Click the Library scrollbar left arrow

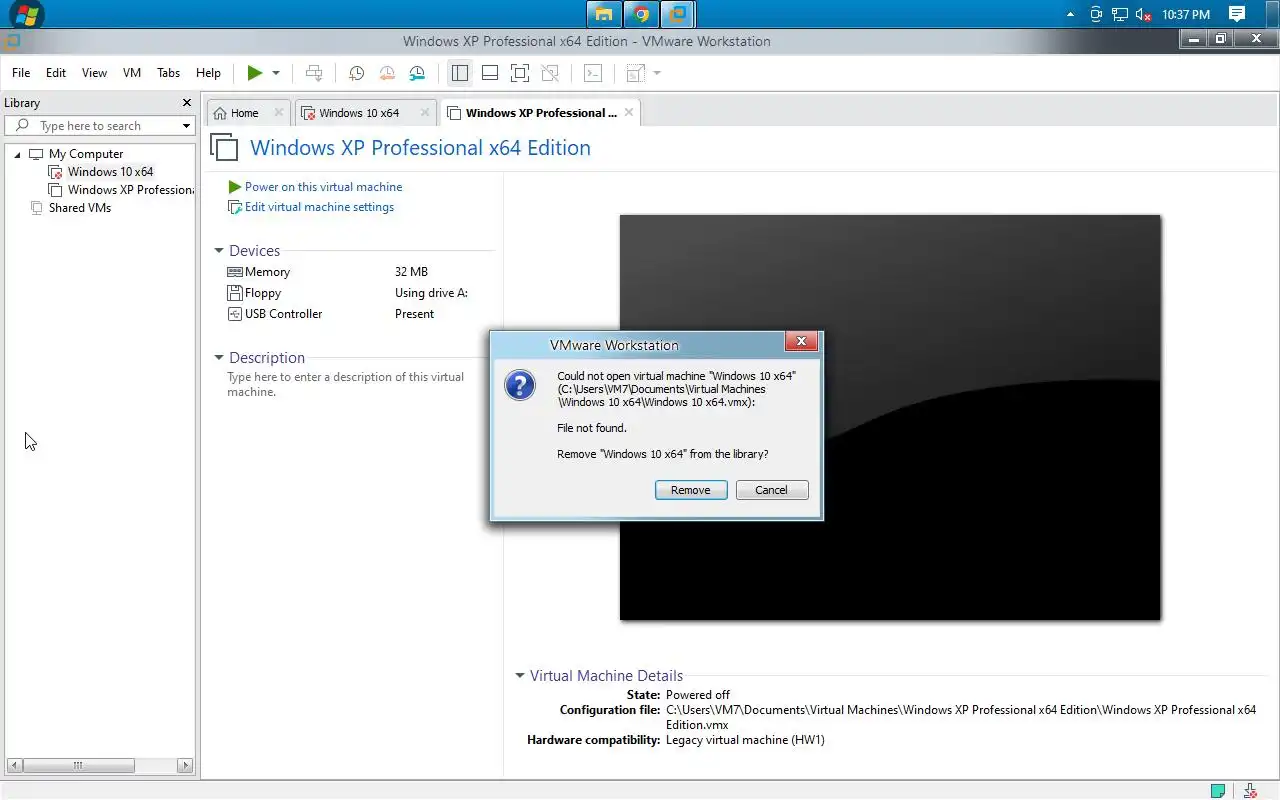pos(13,765)
